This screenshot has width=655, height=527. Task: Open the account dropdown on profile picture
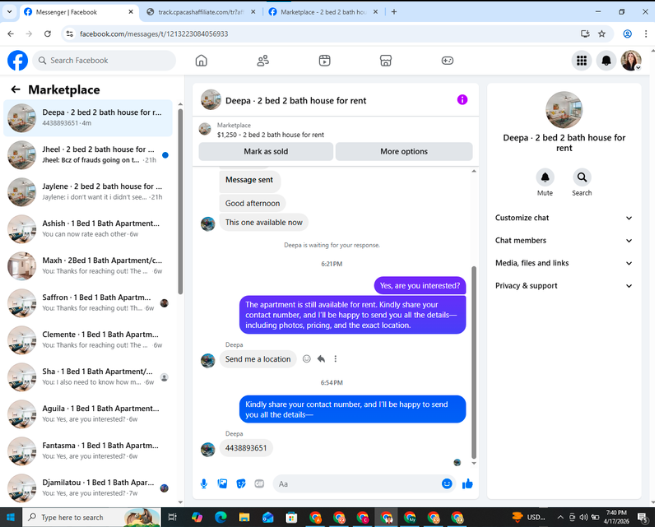(x=638, y=68)
